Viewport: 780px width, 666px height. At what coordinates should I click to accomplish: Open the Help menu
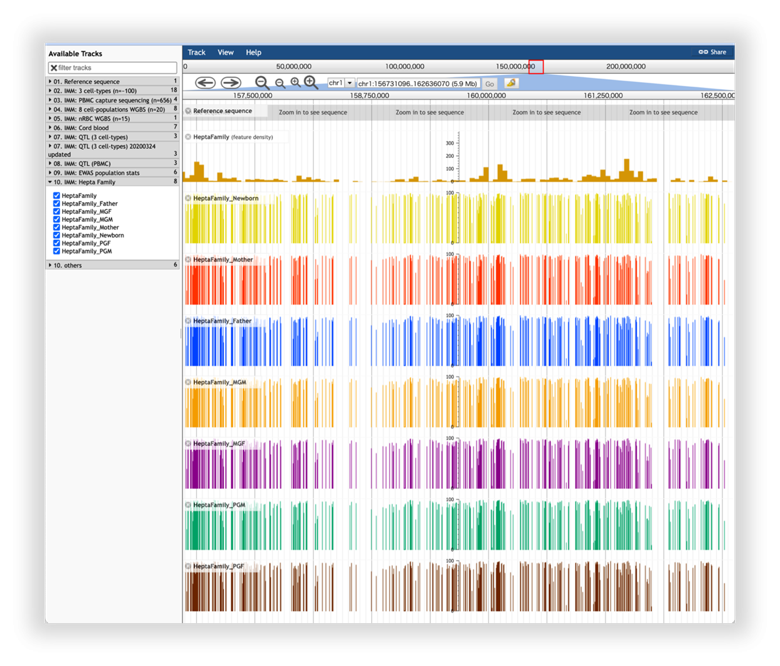(x=253, y=52)
